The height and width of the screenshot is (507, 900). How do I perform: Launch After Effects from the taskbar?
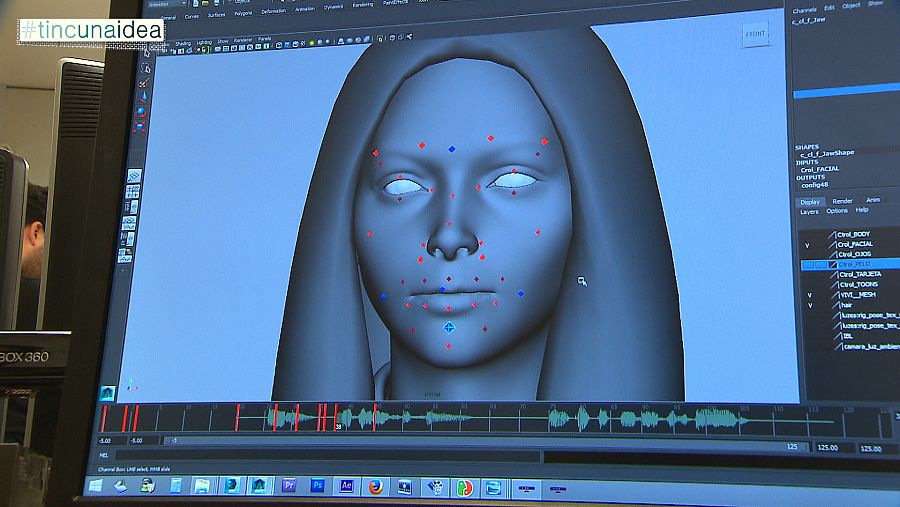pos(346,486)
